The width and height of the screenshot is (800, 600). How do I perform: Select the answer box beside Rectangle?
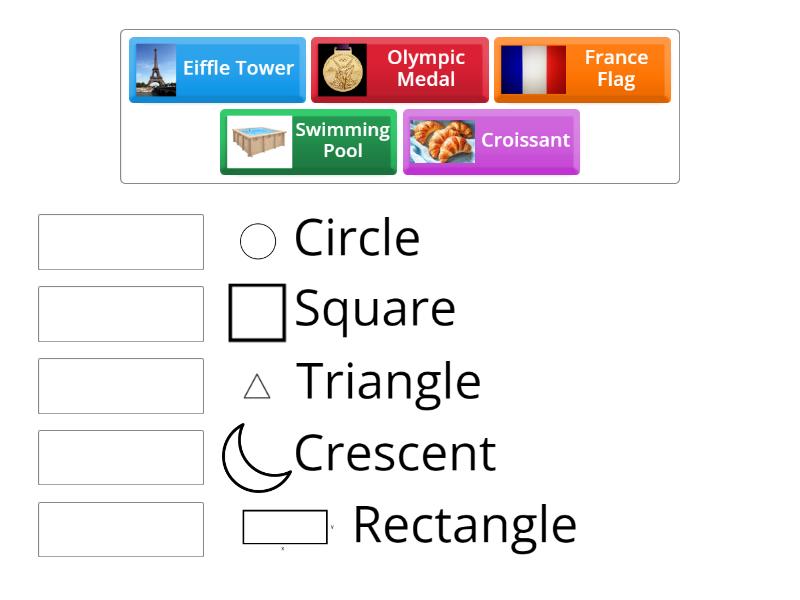click(120, 530)
